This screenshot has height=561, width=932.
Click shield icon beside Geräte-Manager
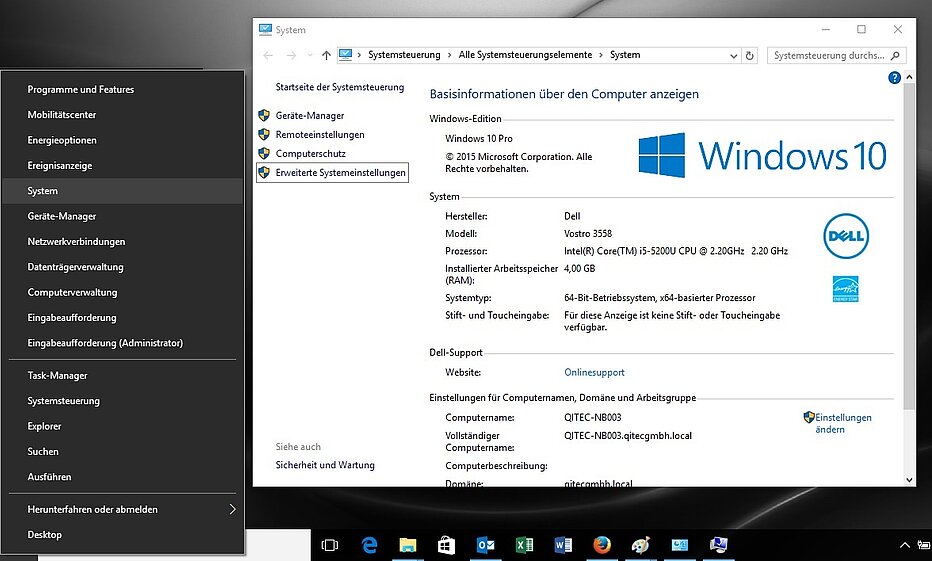point(264,115)
